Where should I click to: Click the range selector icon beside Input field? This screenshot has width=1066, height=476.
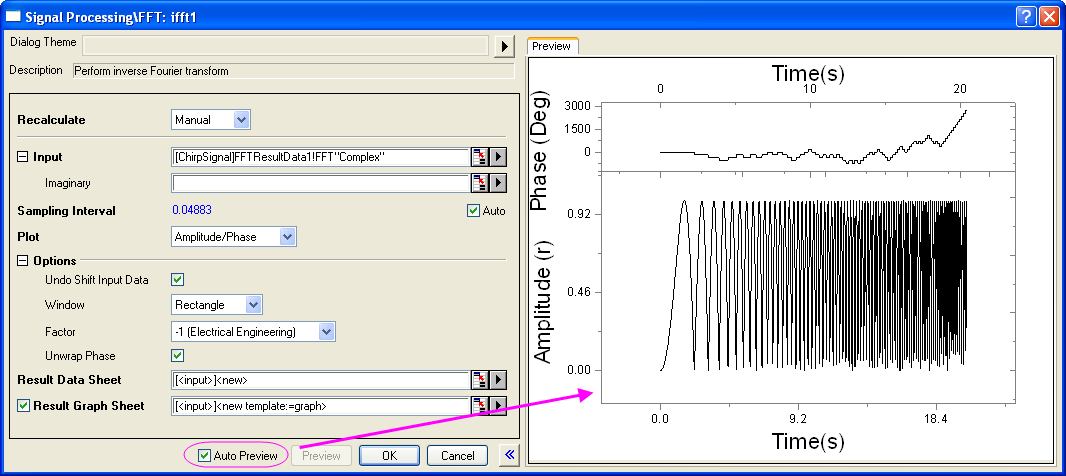[480, 157]
